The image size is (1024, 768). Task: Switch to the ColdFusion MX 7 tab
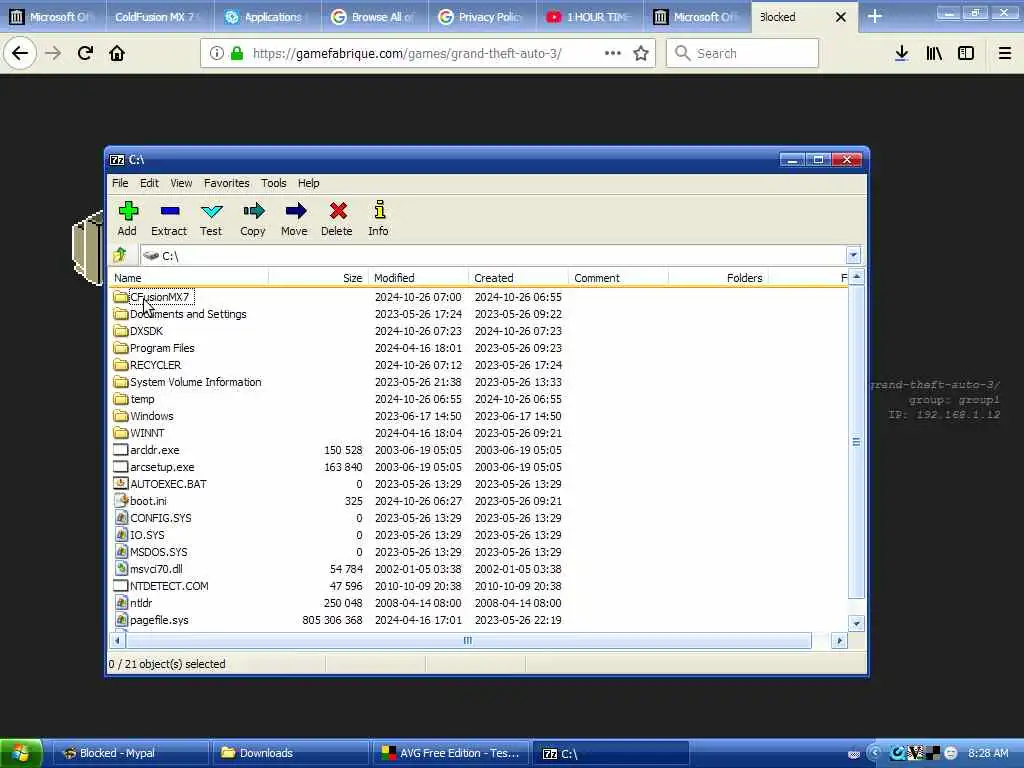tap(159, 17)
